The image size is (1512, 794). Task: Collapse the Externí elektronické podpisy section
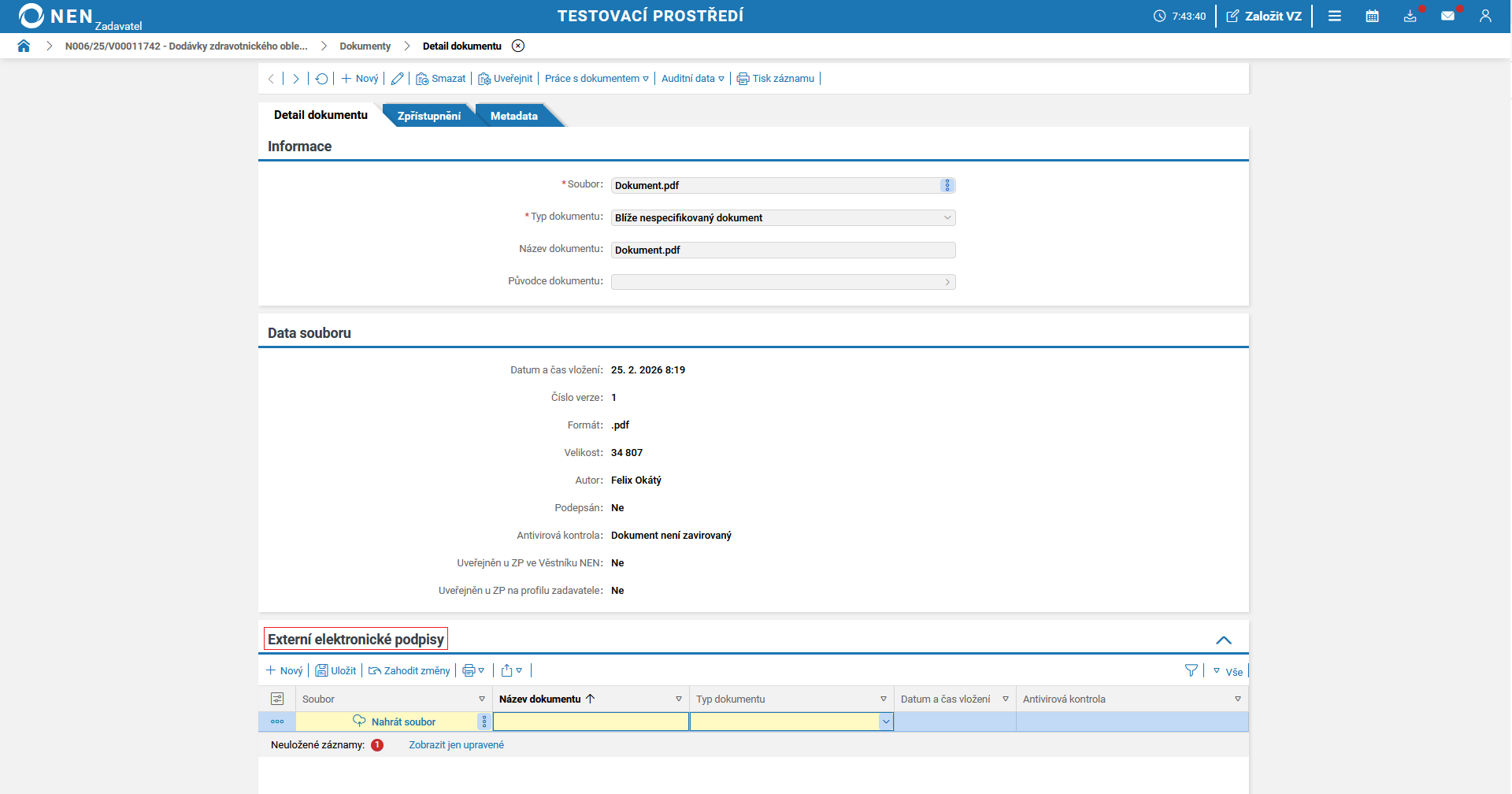(x=1223, y=640)
